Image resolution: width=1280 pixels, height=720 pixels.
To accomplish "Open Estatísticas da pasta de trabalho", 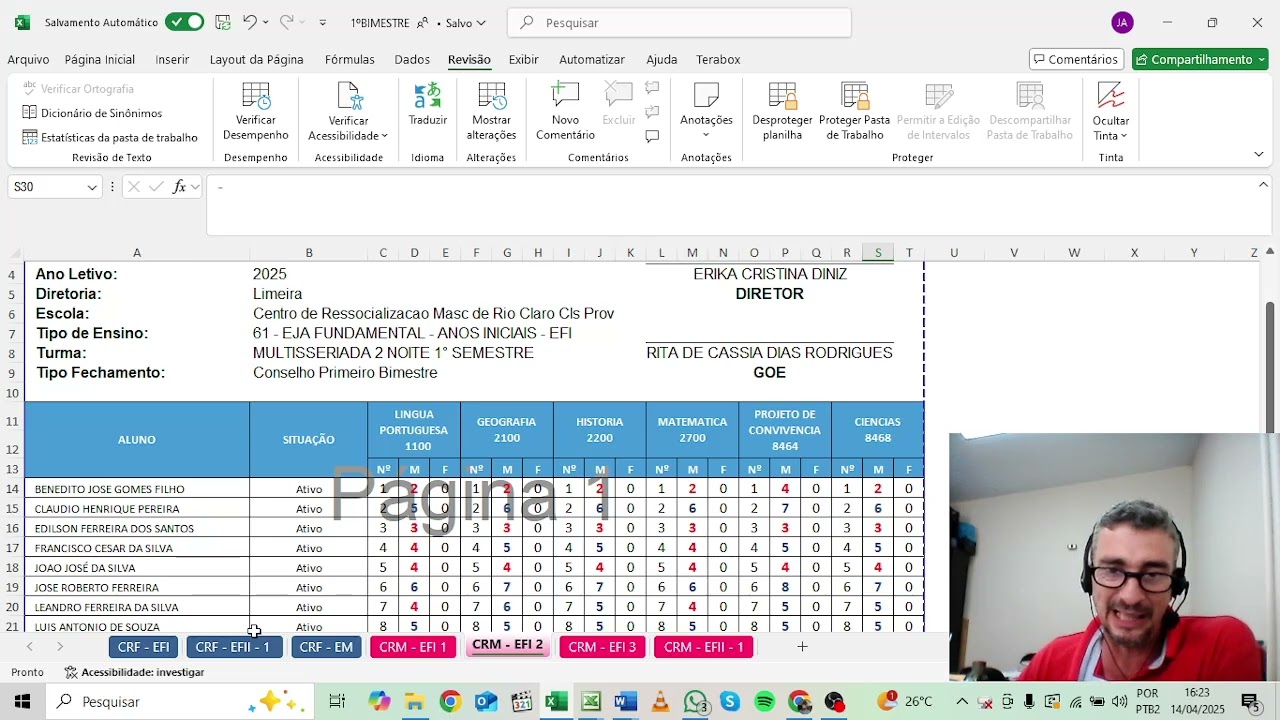I will (x=110, y=137).
